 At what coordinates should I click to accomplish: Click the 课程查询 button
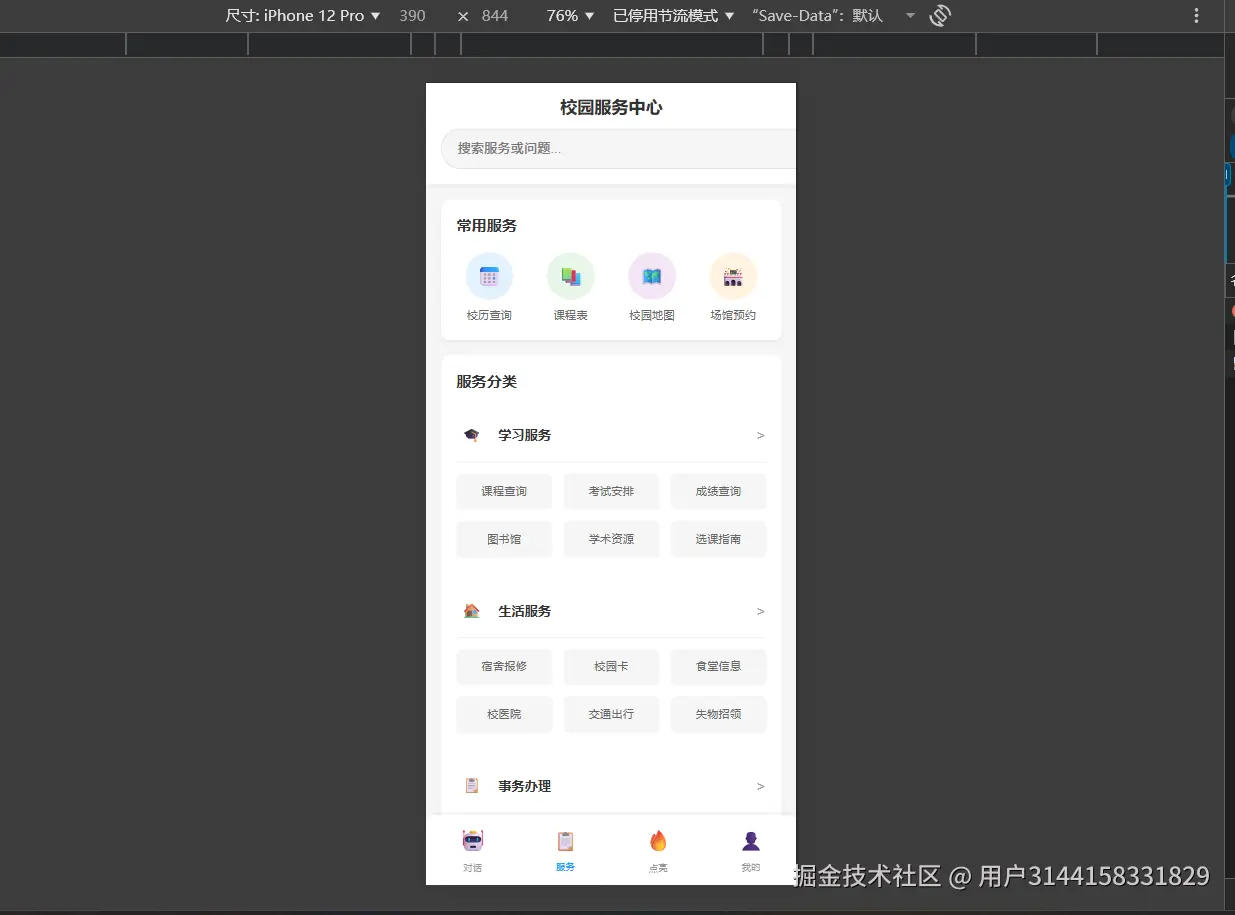[x=504, y=491]
